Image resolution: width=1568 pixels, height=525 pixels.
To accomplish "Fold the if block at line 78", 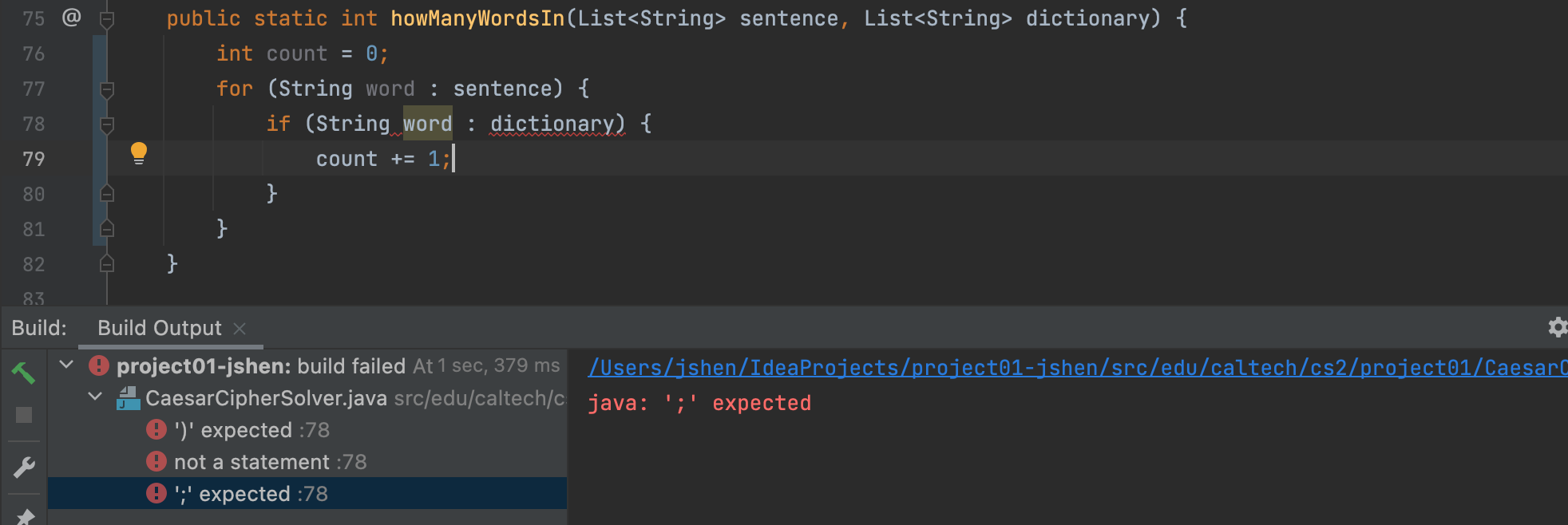I will [x=107, y=124].
